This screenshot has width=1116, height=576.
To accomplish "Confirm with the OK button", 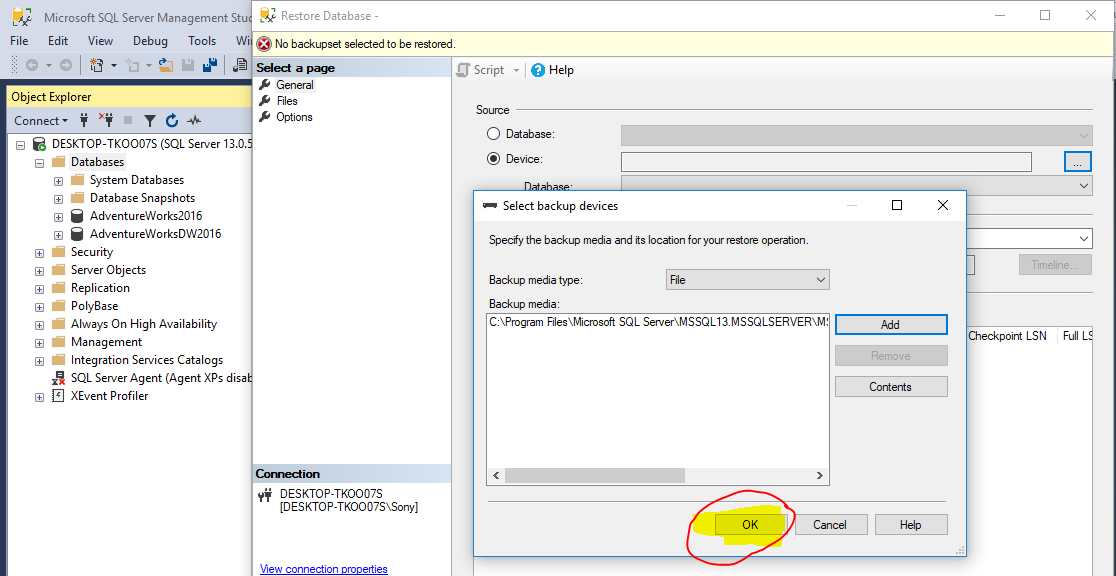I will click(750, 525).
